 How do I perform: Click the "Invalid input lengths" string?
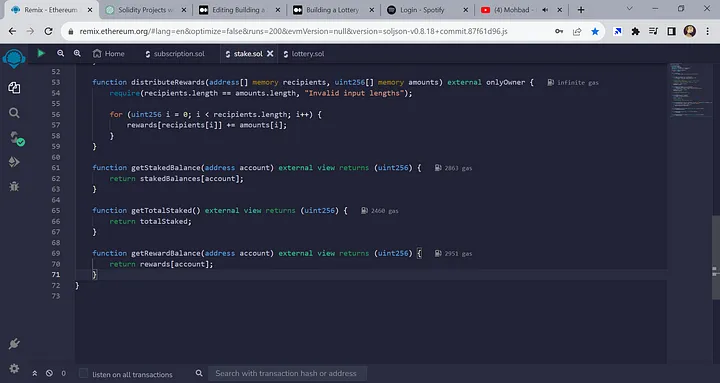coord(354,93)
